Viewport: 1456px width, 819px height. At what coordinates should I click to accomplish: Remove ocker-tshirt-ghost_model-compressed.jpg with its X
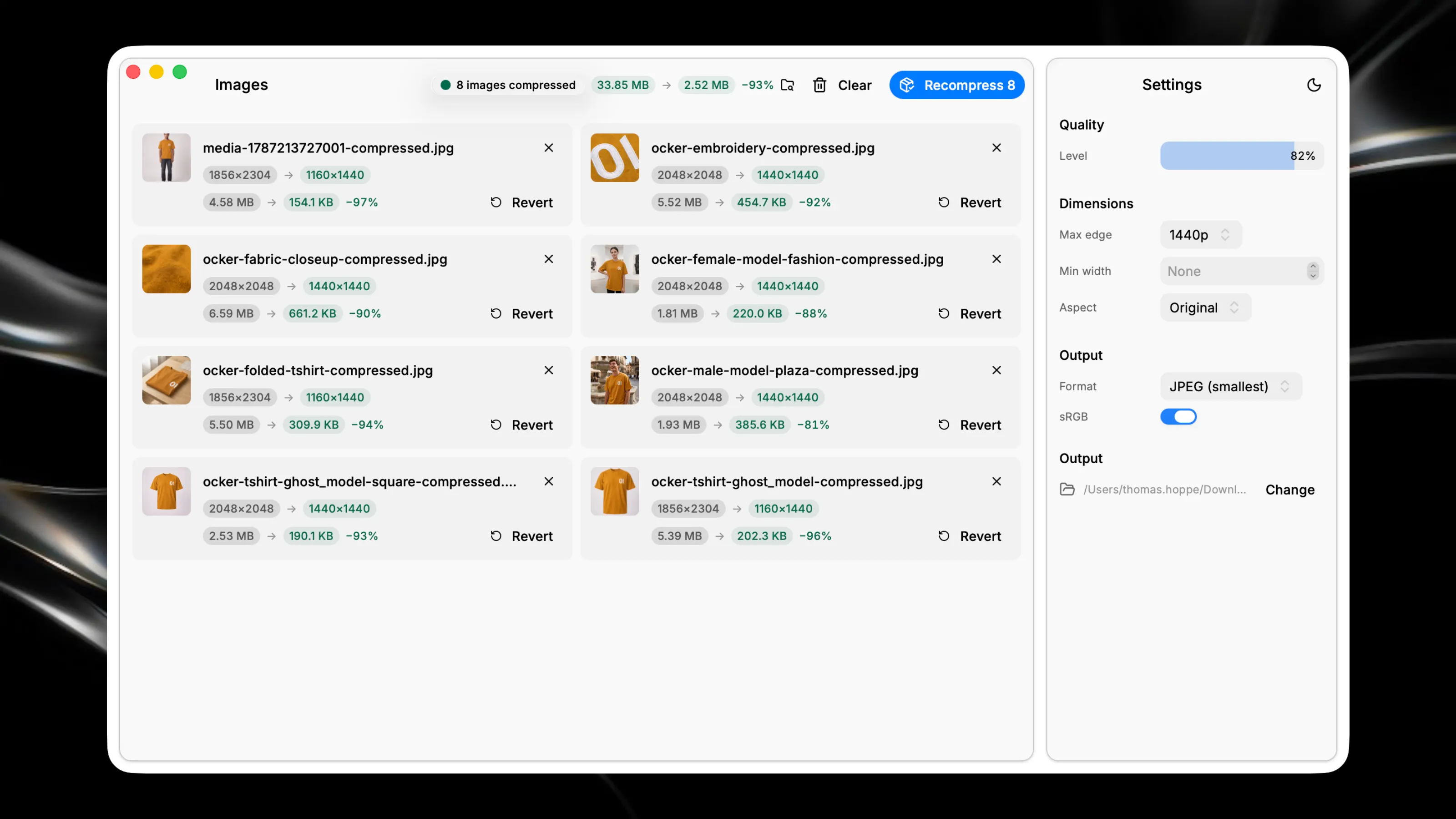[x=996, y=481]
